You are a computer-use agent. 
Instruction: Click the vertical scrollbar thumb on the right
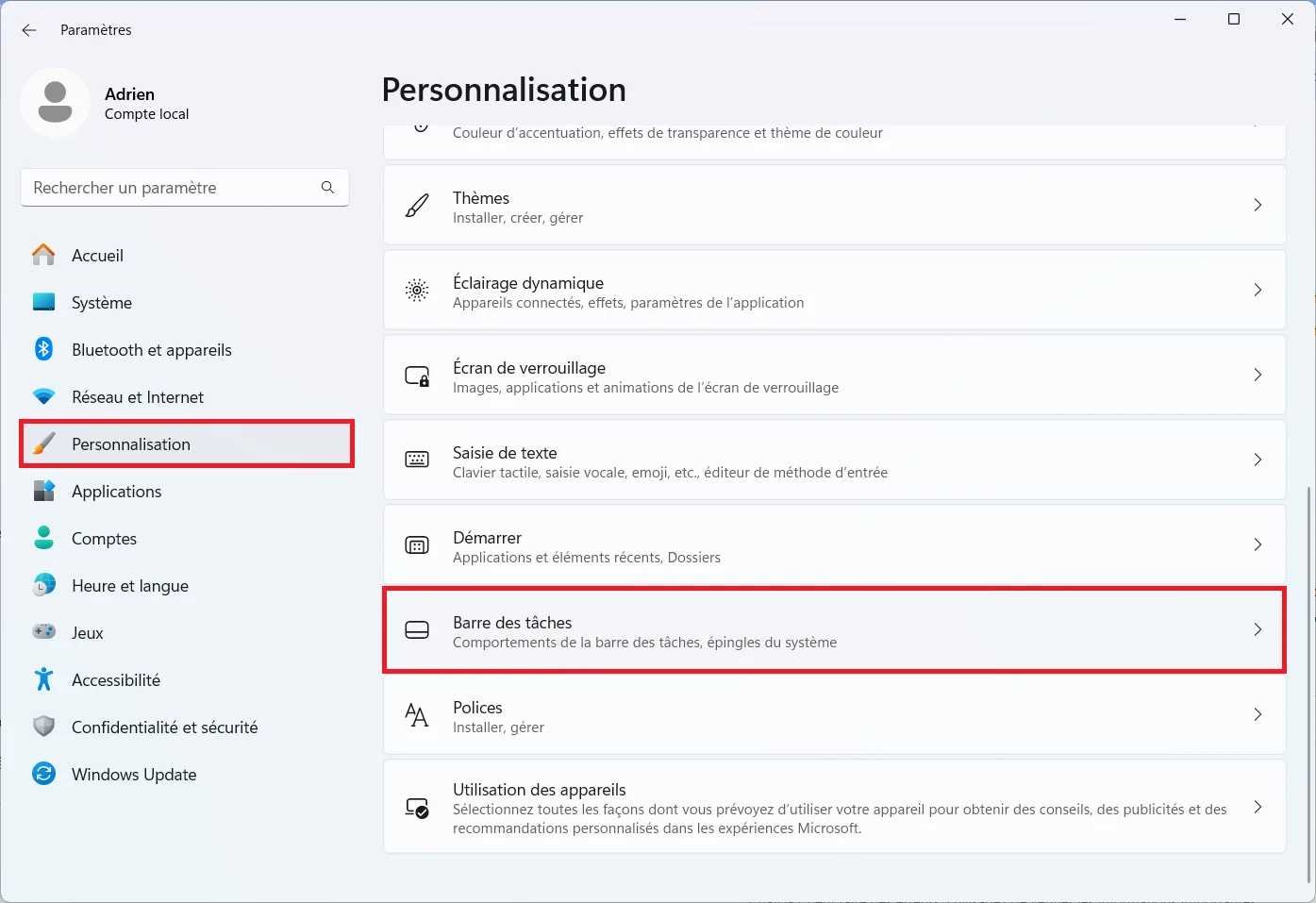point(1308,684)
